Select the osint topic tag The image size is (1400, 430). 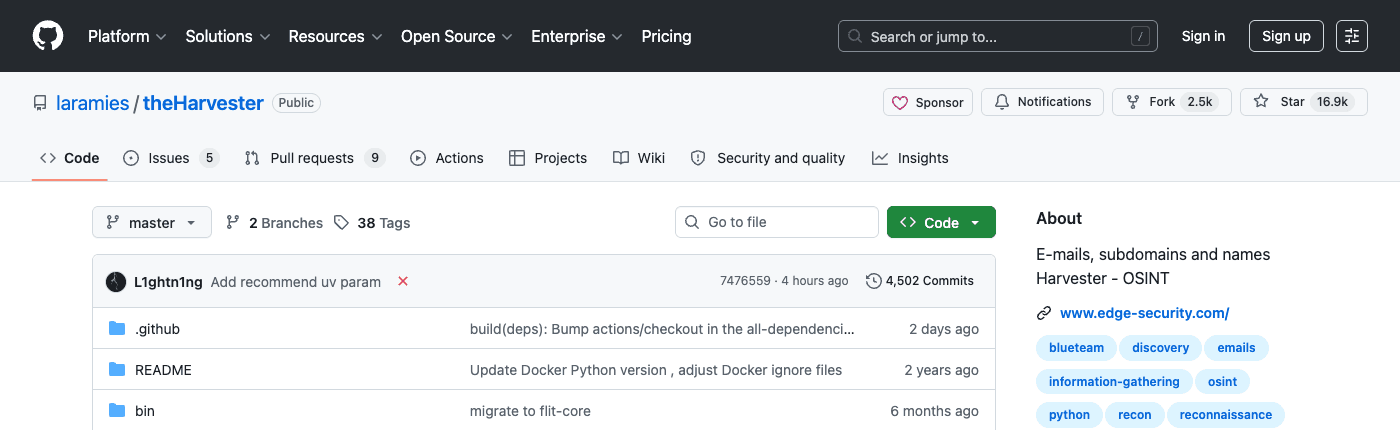pyautogui.click(x=1222, y=381)
